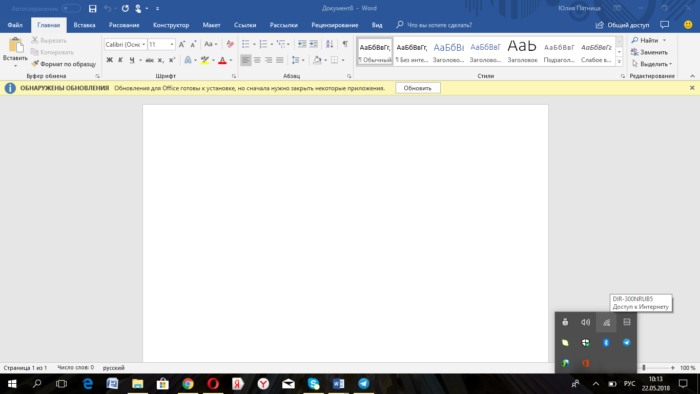The height and width of the screenshot is (394, 700).
Task: Toggle superscript x² formatting
Action: [172, 60]
